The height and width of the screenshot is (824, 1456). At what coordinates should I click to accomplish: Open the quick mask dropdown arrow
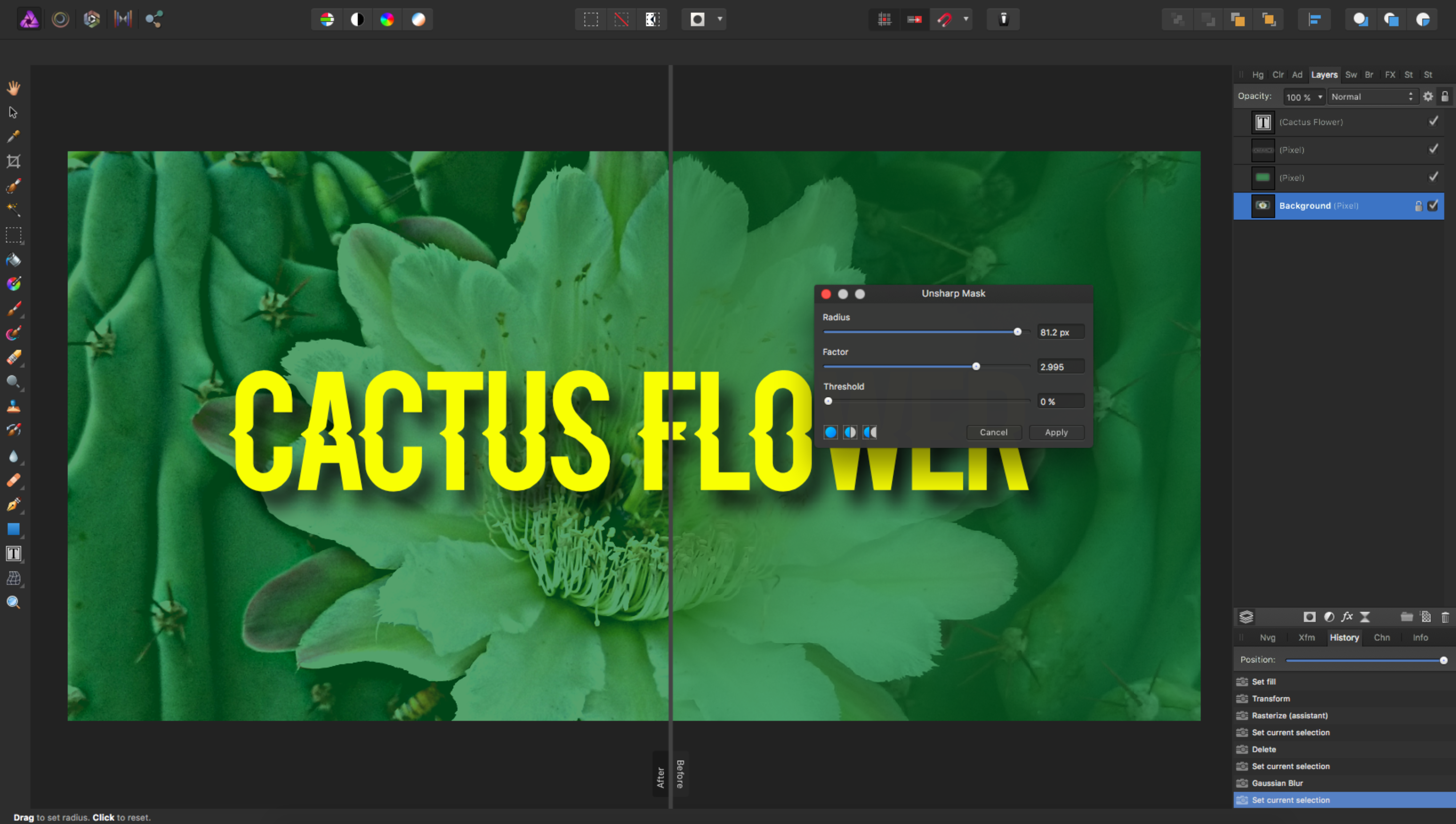tap(720, 19)
